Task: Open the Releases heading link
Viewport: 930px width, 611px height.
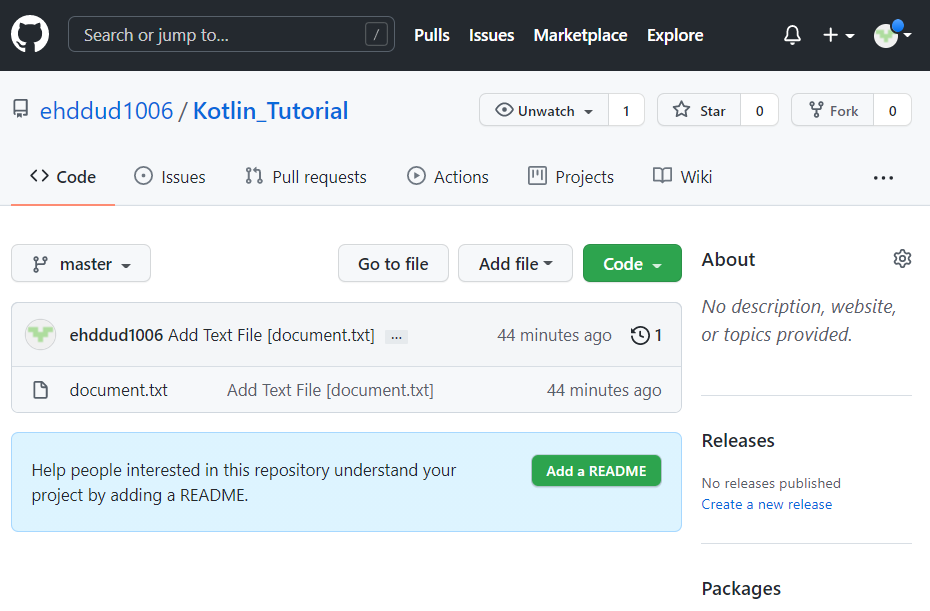Action: point(738,441)
